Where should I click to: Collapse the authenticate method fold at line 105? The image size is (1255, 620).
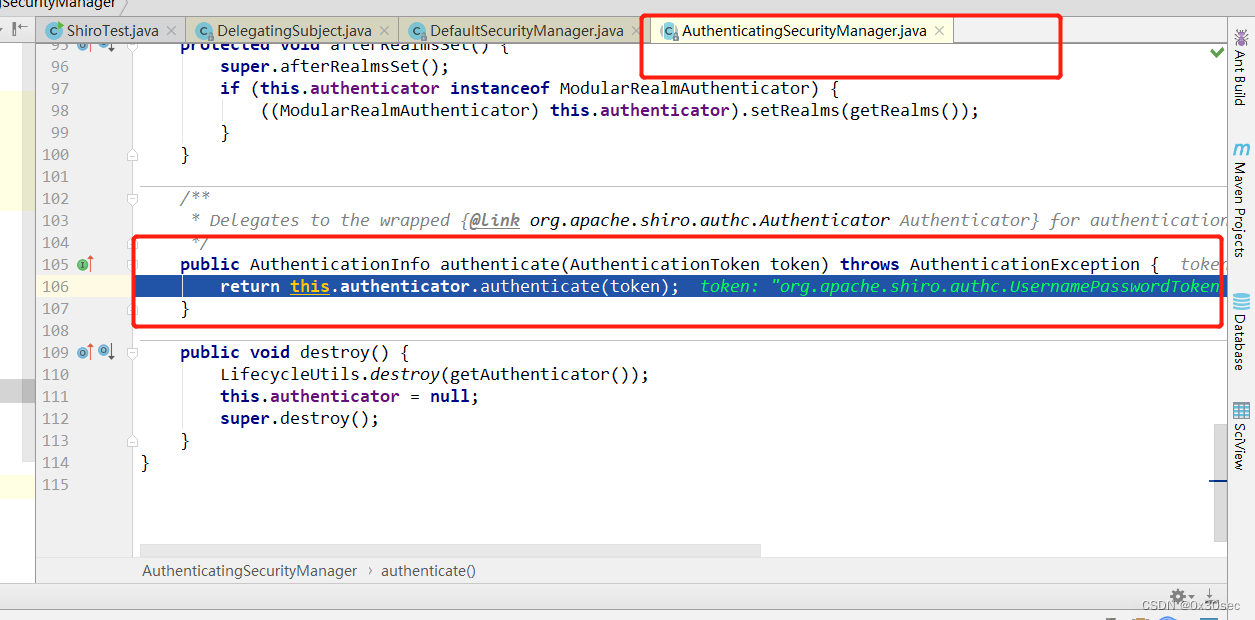click(x=132, y=265)
